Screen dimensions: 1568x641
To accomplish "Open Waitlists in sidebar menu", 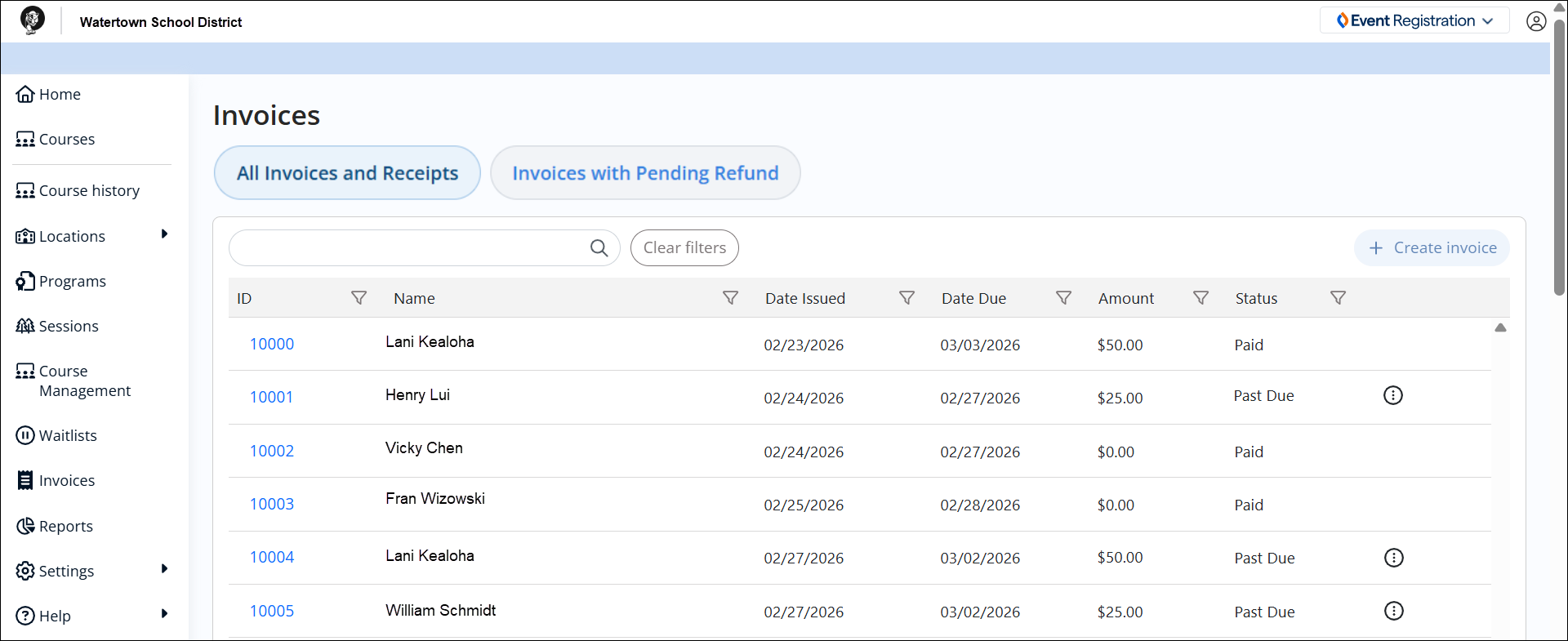I will click(68, 436).
